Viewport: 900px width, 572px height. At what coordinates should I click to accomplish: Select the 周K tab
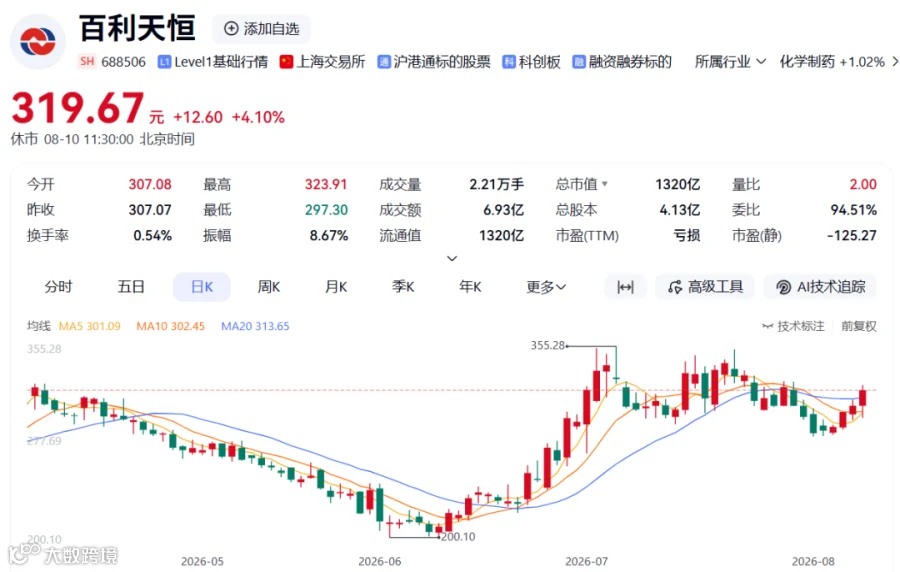pos(269,287)
